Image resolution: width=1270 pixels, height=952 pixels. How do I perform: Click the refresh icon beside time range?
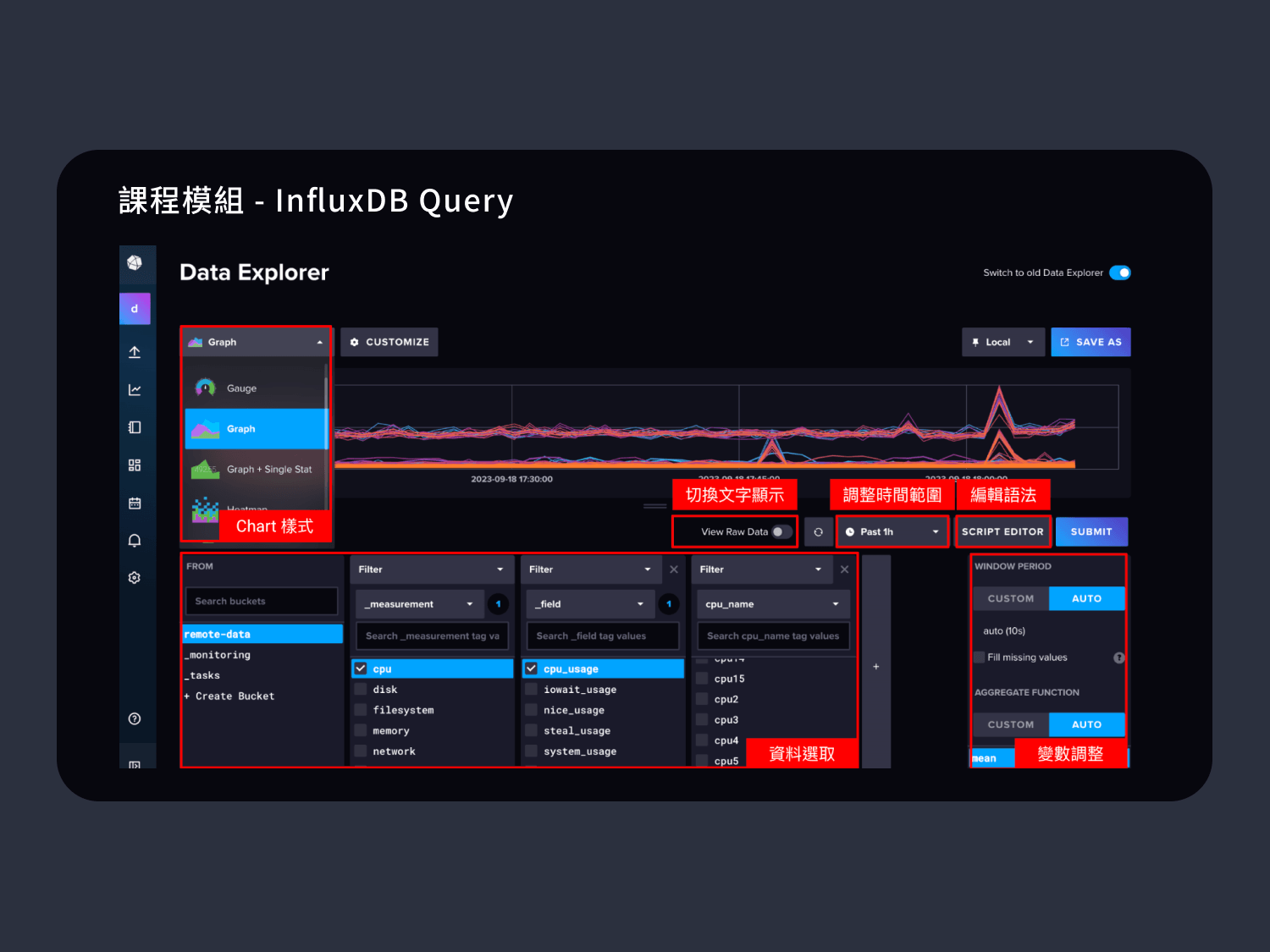click(818, 532)
